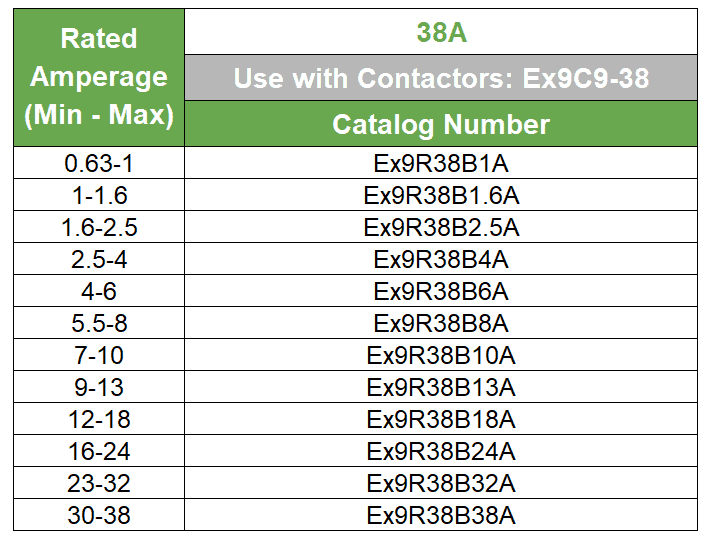Click the 0.63-1 amperage cell

point(98,163)
